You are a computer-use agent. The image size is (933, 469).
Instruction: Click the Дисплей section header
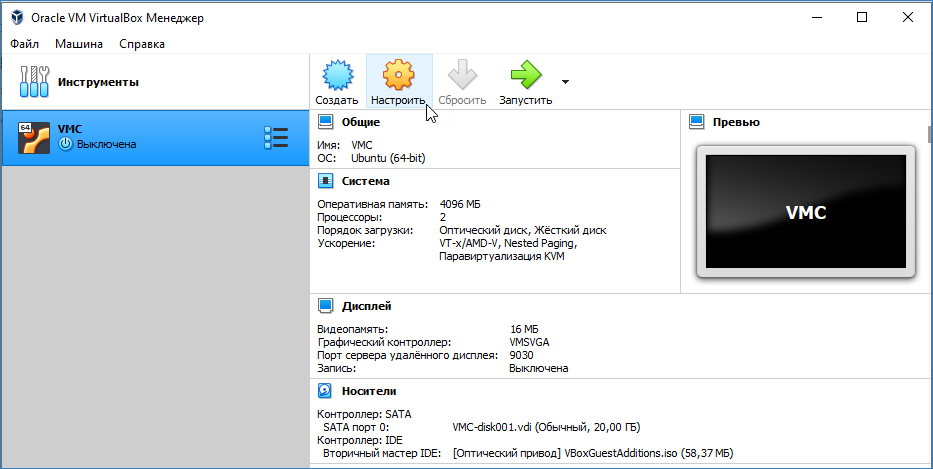click(x=366, y=306)
